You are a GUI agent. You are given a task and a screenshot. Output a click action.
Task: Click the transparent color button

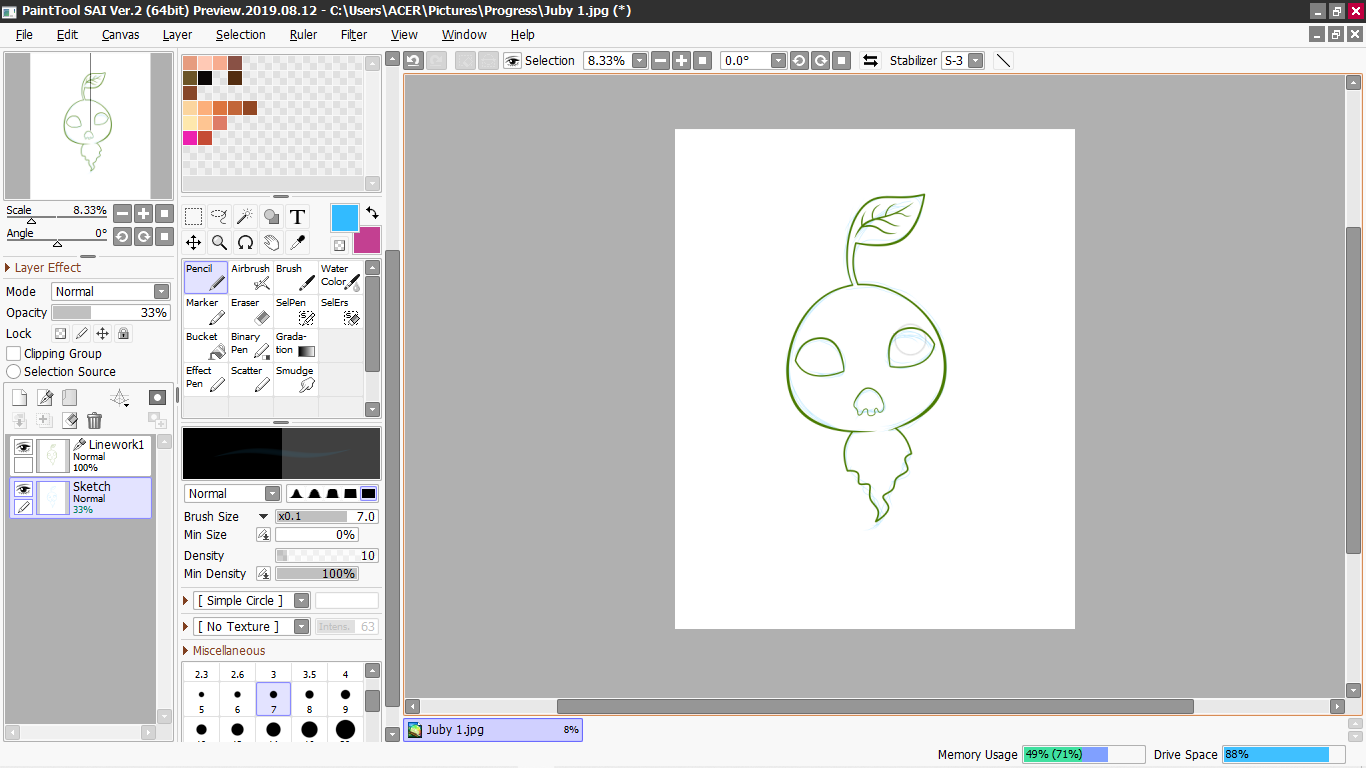[340, 245]
